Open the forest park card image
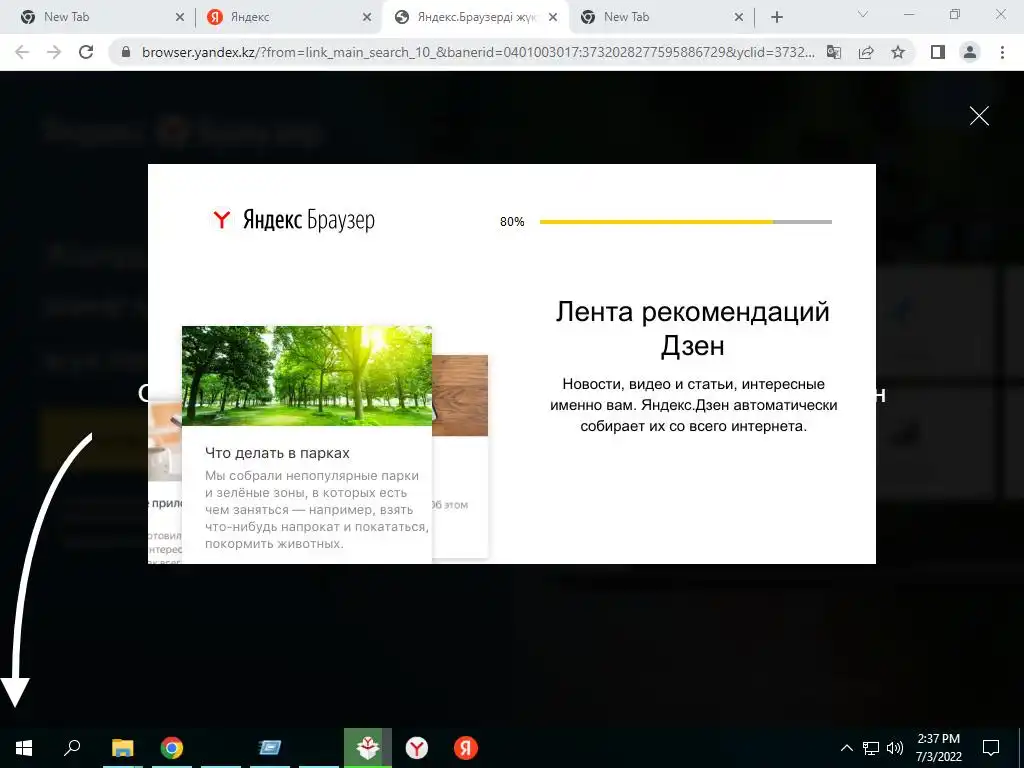Image resolution: width=1024 pixels, height=768 pixels. 307,376
